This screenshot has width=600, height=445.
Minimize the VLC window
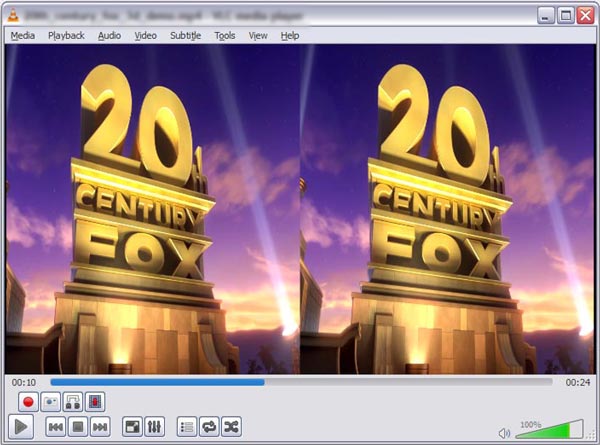click(545, 16)
